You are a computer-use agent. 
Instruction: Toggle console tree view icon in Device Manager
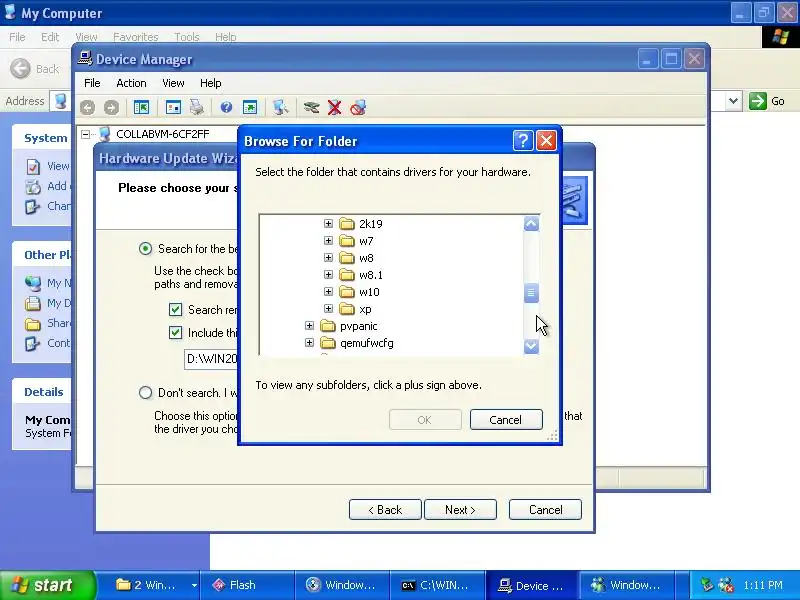click(141, 107)
